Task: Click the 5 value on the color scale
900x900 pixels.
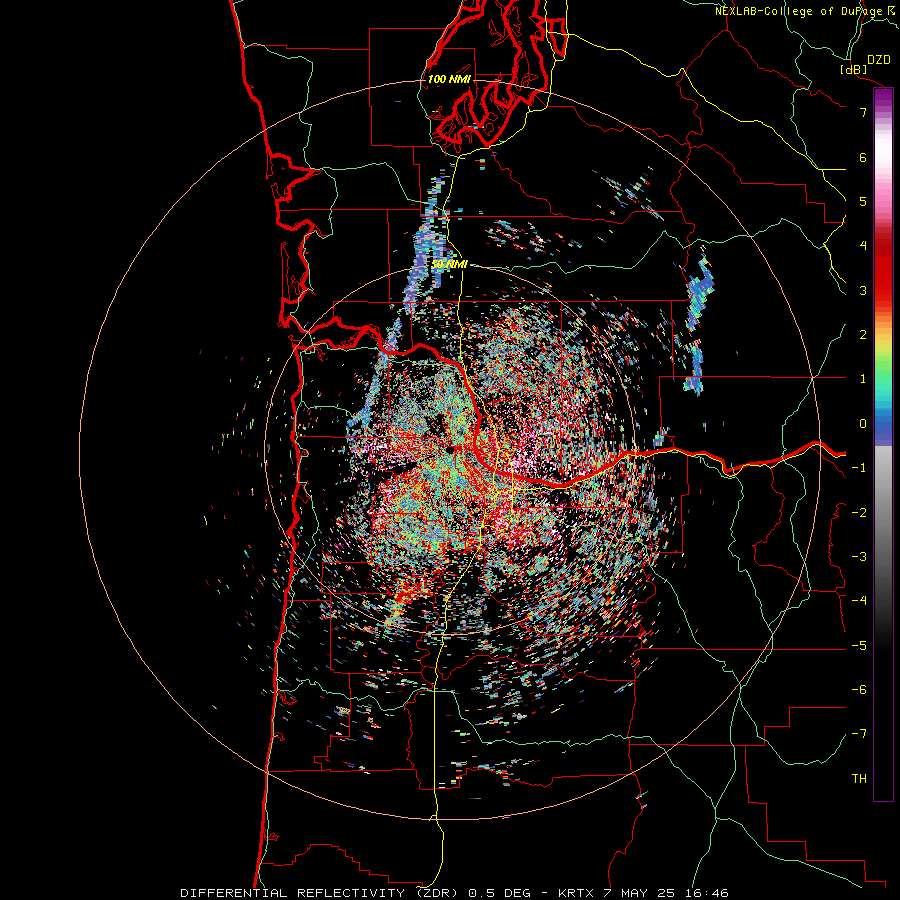Action: [x=863, y=201]
